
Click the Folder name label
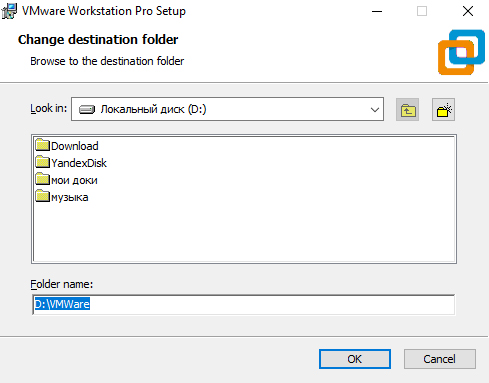point(62,284)
